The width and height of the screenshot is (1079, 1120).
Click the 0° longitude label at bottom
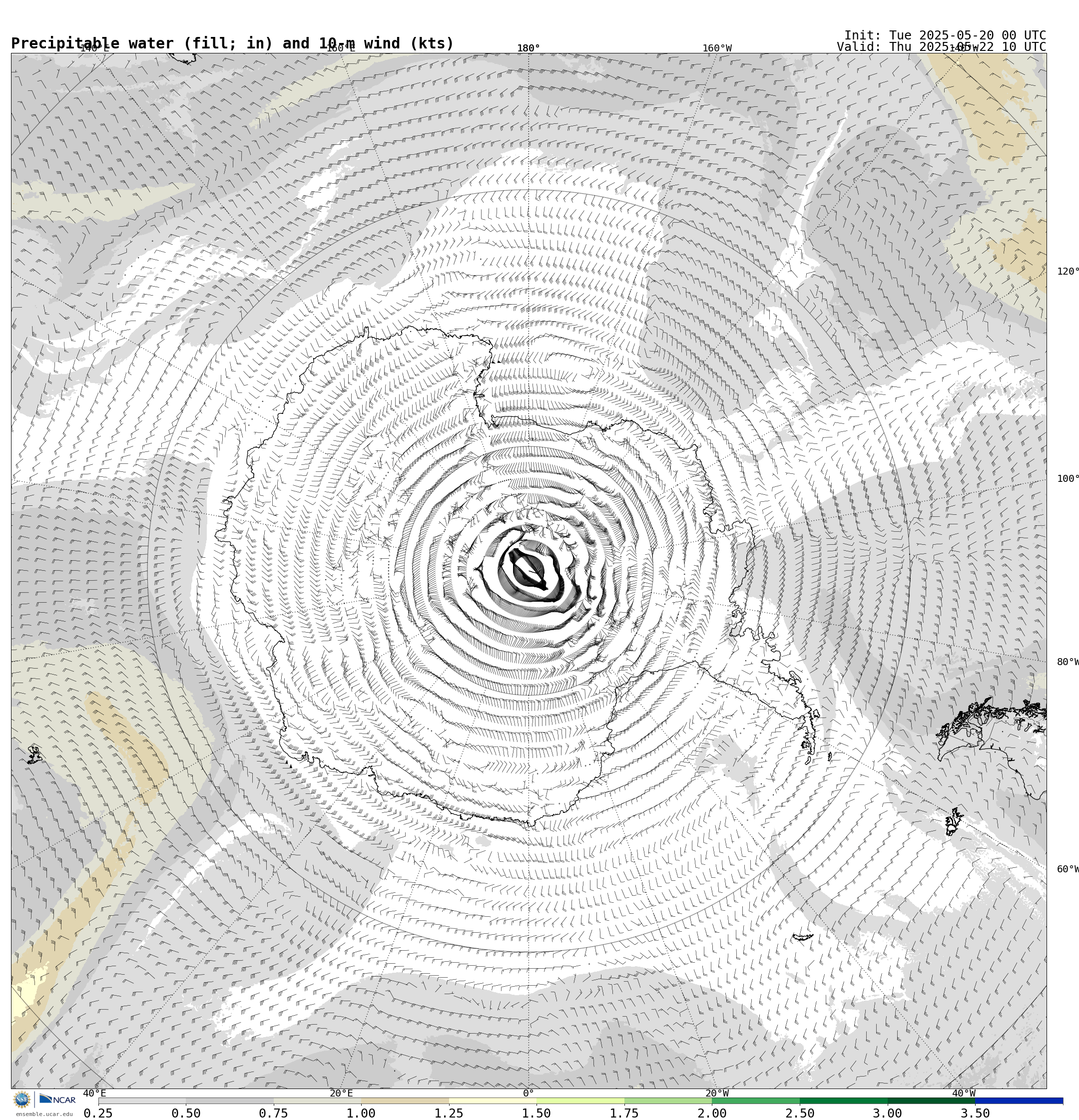(529, 1093)
